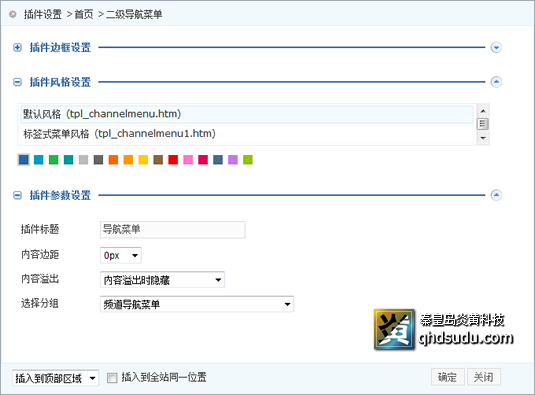Choose the slate blue color swatch
The height and width of the screenshot is (395, 535).
point(218,160)
